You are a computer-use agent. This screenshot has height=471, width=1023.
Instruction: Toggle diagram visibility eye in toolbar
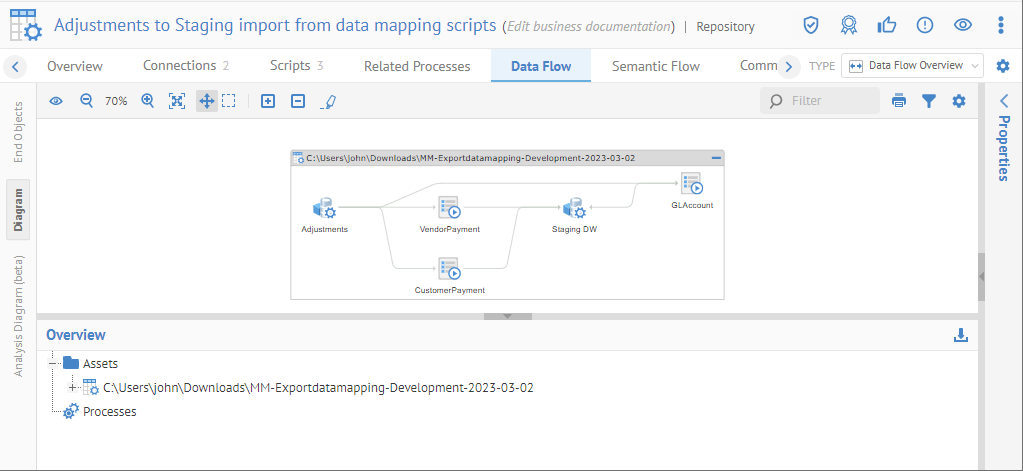pyautogui.click(x=56, y=101)
